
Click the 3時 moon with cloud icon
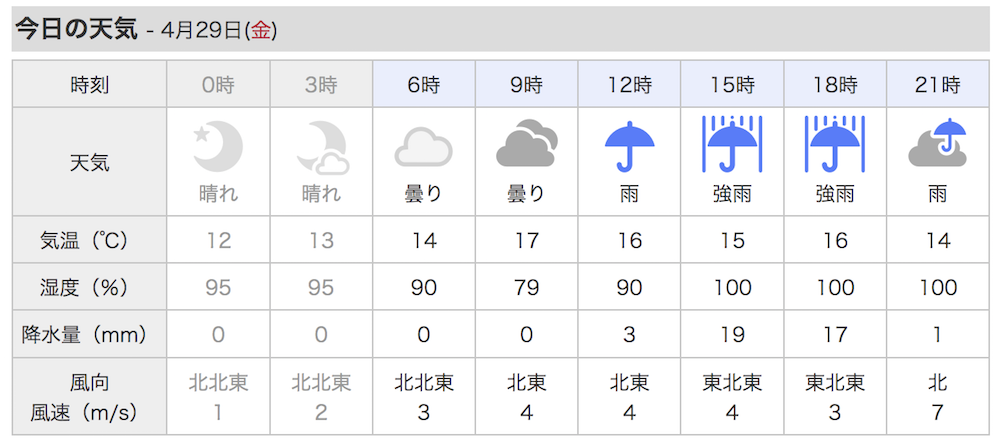pos(323,148)
